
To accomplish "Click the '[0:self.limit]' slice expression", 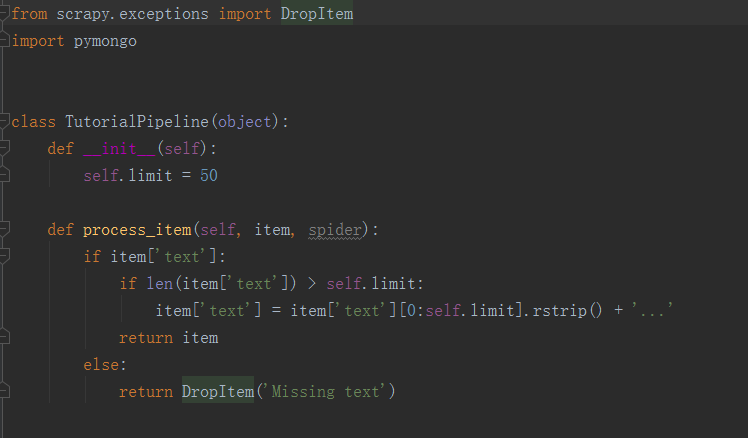I will point(460,311).
